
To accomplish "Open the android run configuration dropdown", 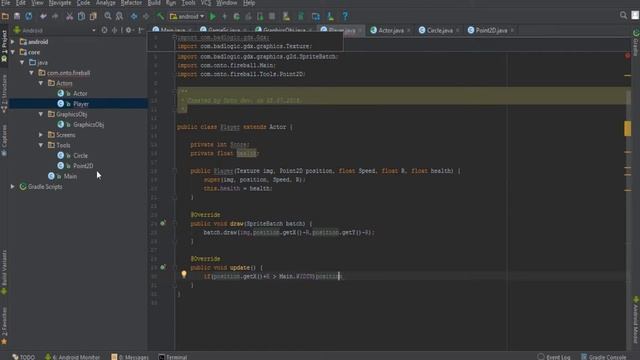I will click(x=187, y=16).
